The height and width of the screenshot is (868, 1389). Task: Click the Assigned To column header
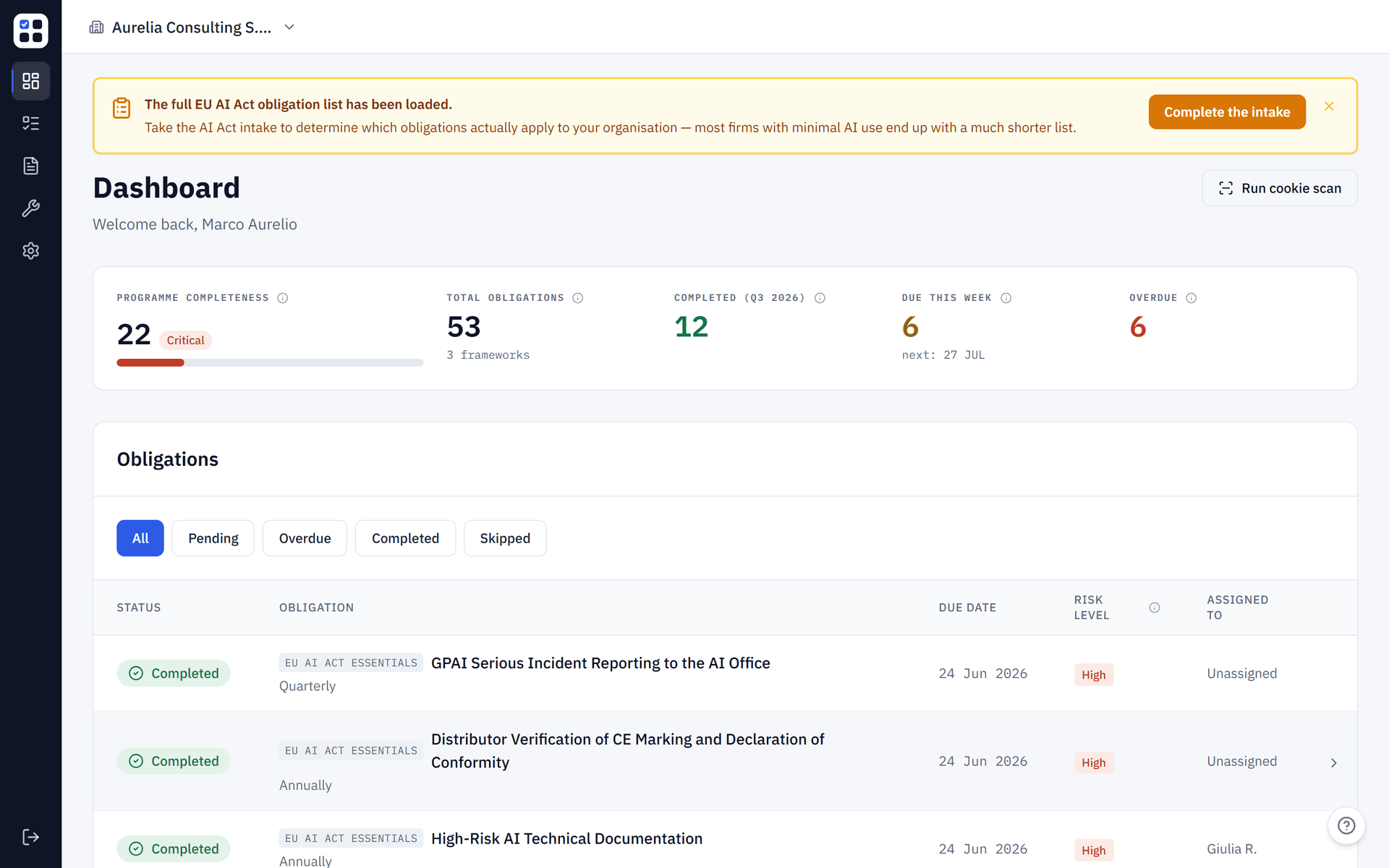[x=1237, y=608]
